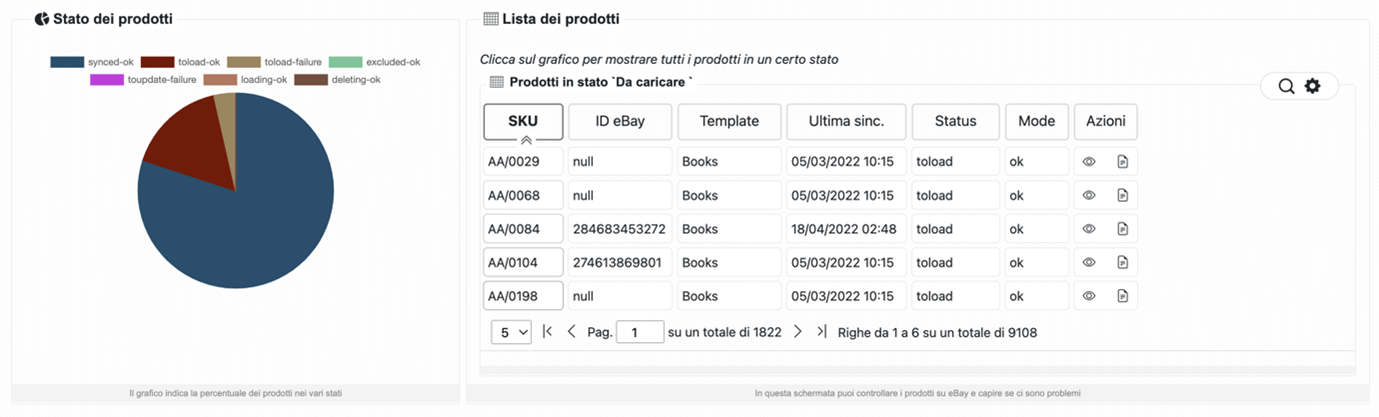Click Books template cell in row AA/0029
Viewport: 1379px width, 417px height.
tap(729, 162)
